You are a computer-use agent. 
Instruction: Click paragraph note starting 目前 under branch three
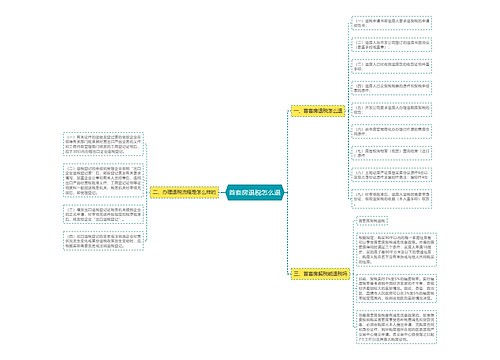pyautogui.click(x=396, y=288)
